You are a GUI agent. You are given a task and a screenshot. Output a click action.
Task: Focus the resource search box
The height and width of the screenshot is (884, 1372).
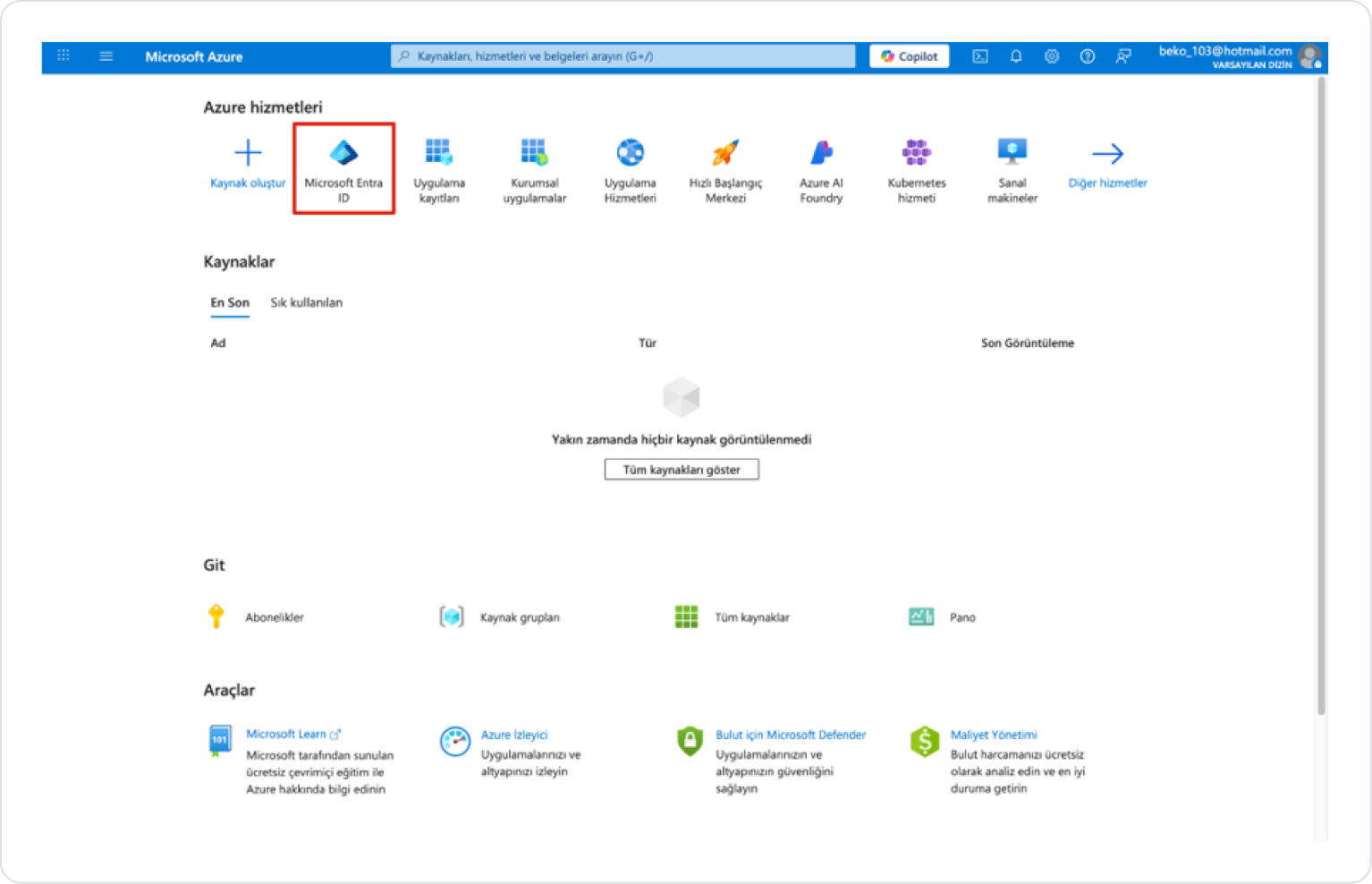pyautogui.click(x=622, y=56)
